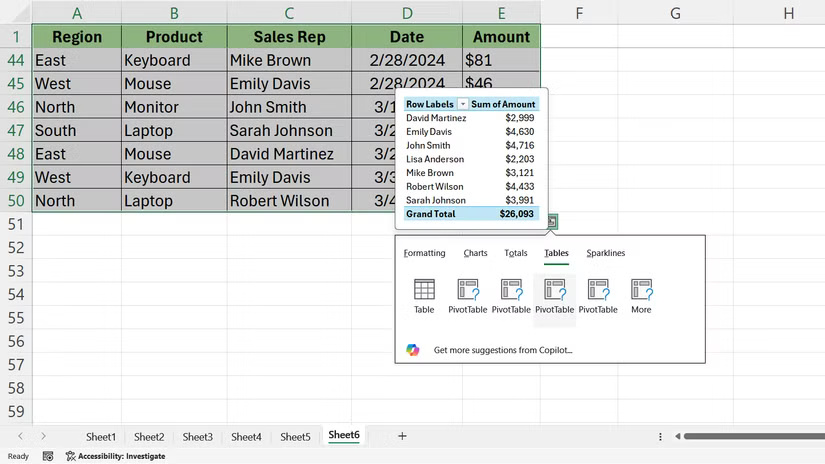Click Get more suggestions from Copilot
Image resolution: width=825 pixels, height=464 pixels.
(x=502, y=350)
